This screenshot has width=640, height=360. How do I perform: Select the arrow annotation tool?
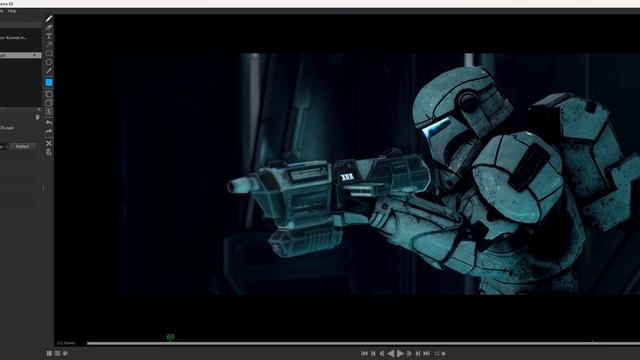pos(49,44)
